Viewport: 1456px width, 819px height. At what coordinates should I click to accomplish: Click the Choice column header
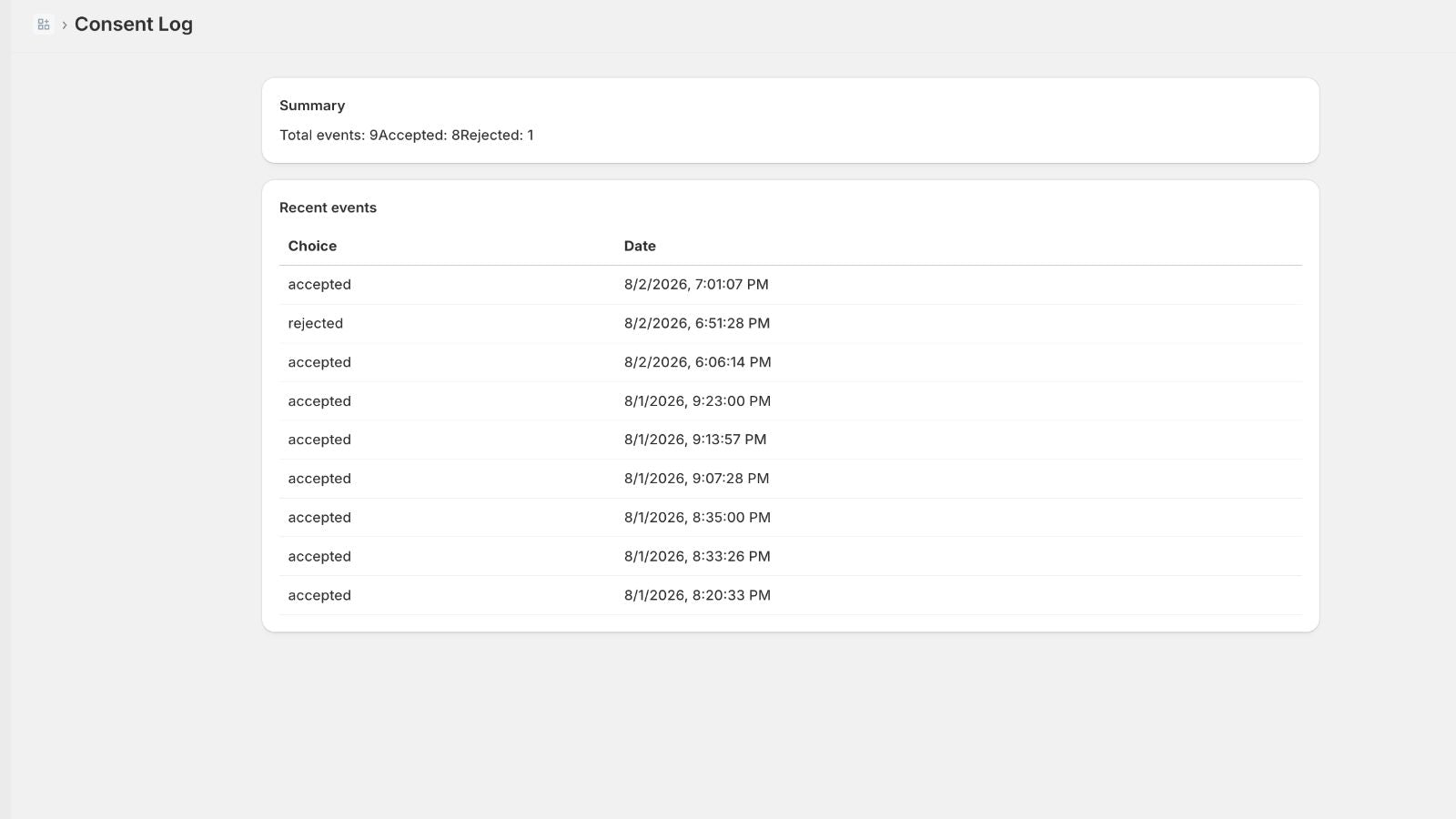pos(312,246)
